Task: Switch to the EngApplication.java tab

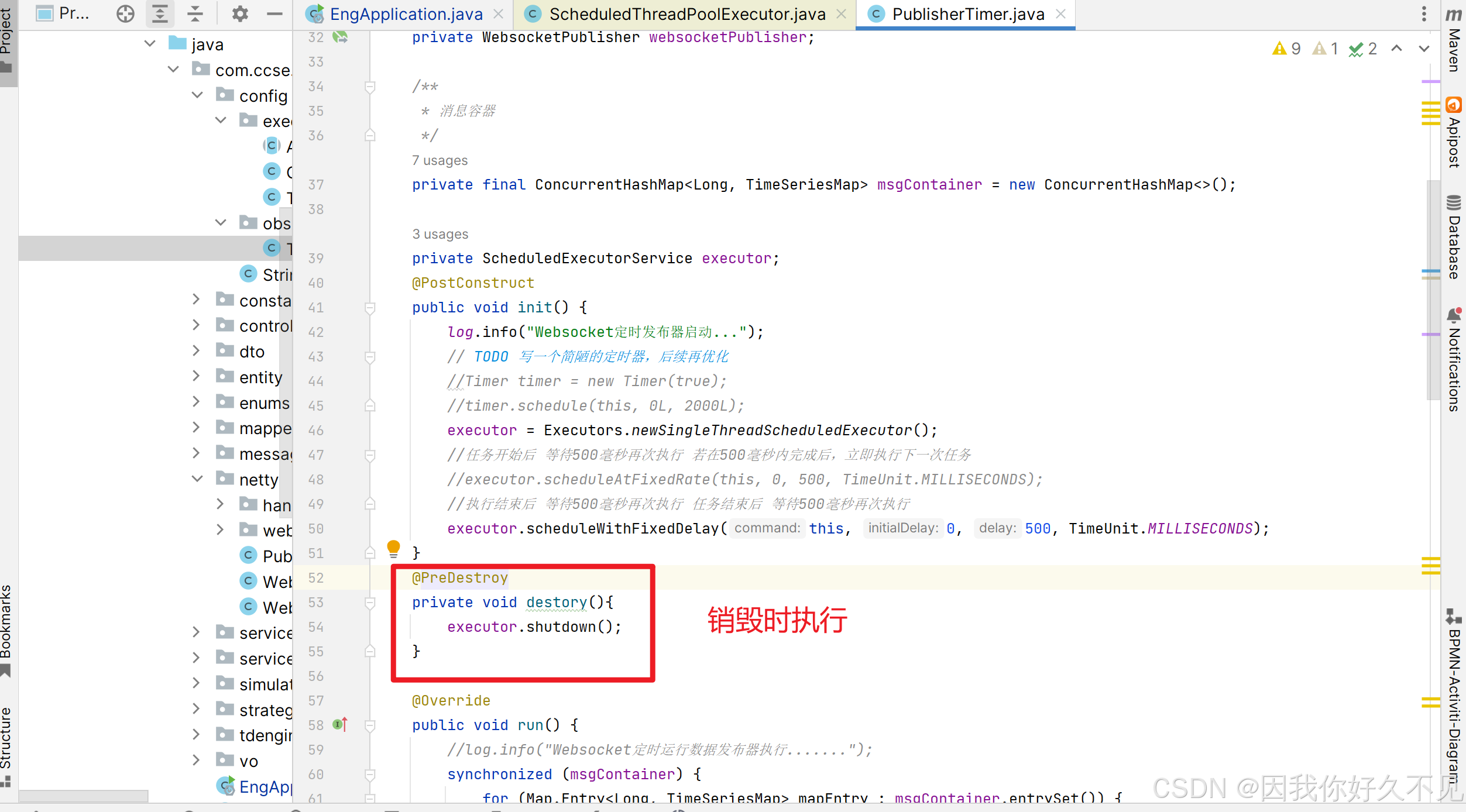Action: pos(406,14)
